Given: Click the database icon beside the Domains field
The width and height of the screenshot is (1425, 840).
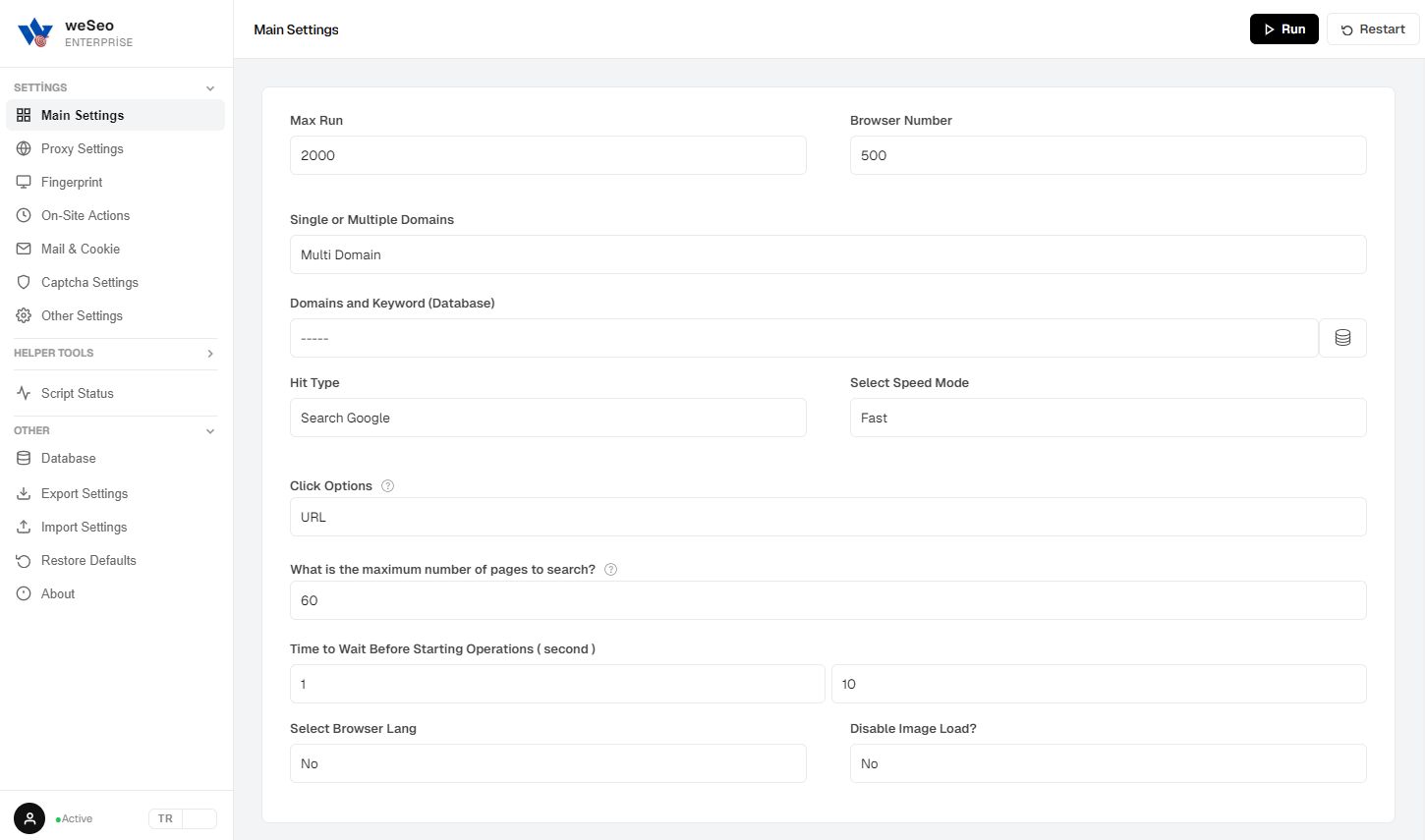Looking at the screenshot, I should point(1342,338).
